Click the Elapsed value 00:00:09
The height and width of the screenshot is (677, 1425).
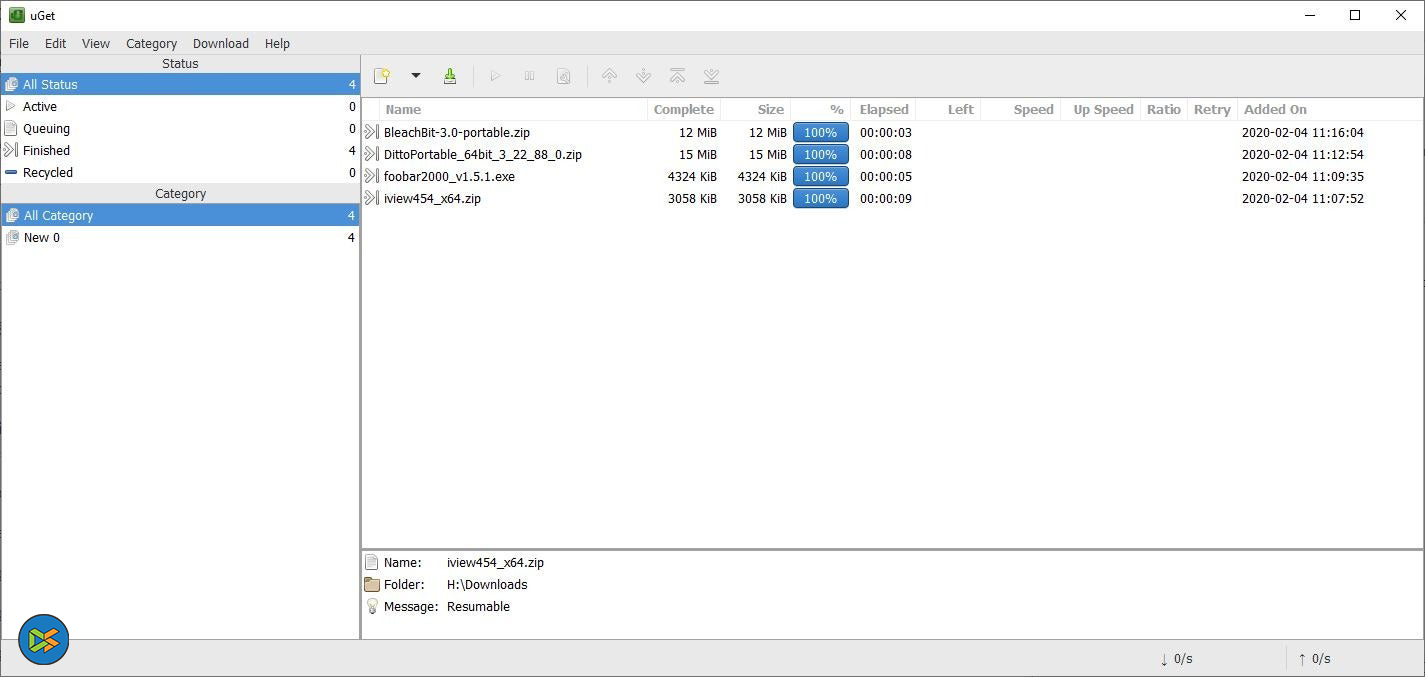pyautogui.click(x=886, y=198)
